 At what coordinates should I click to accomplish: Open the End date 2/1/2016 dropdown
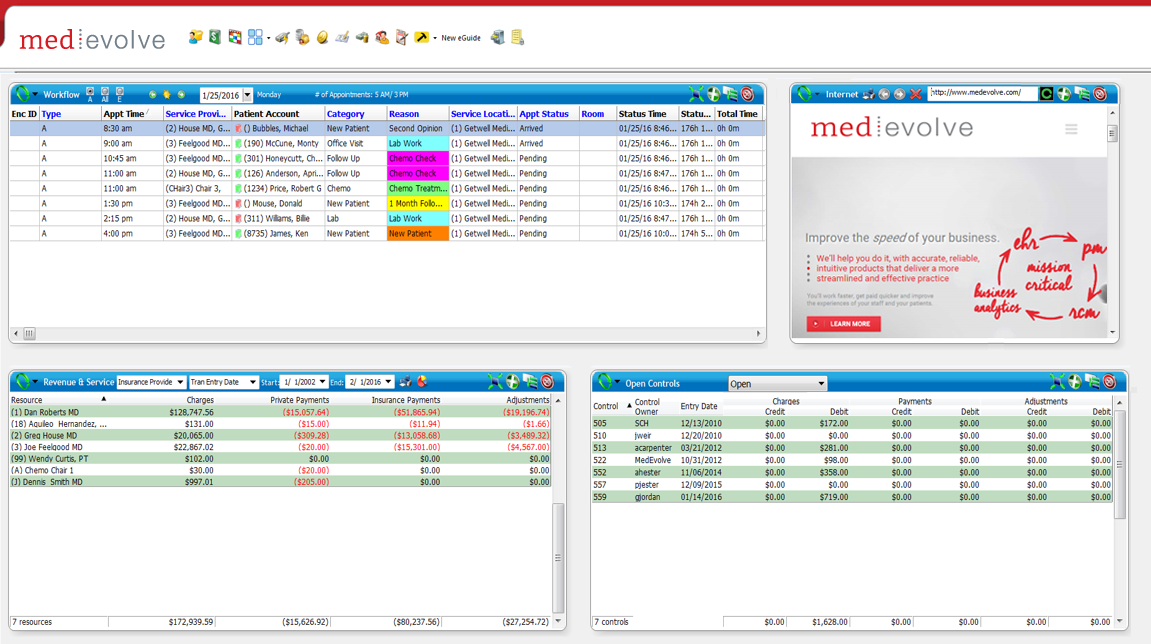click(388, 382)
